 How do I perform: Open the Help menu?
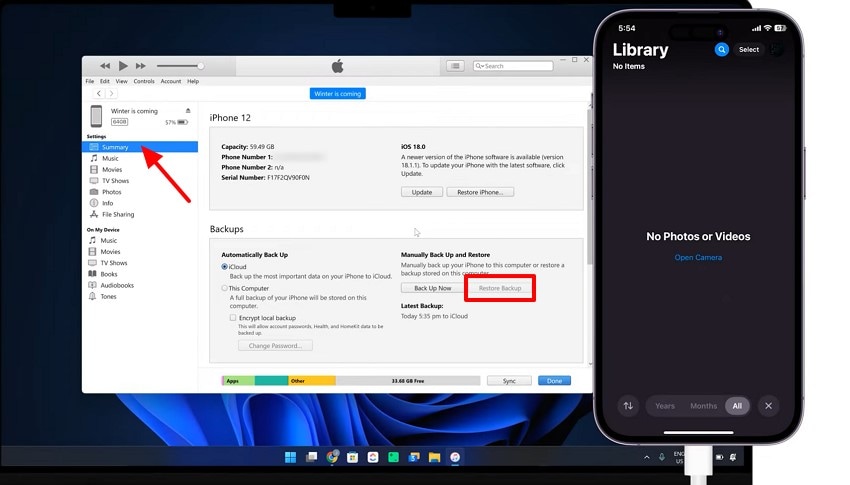pos(193,81)
